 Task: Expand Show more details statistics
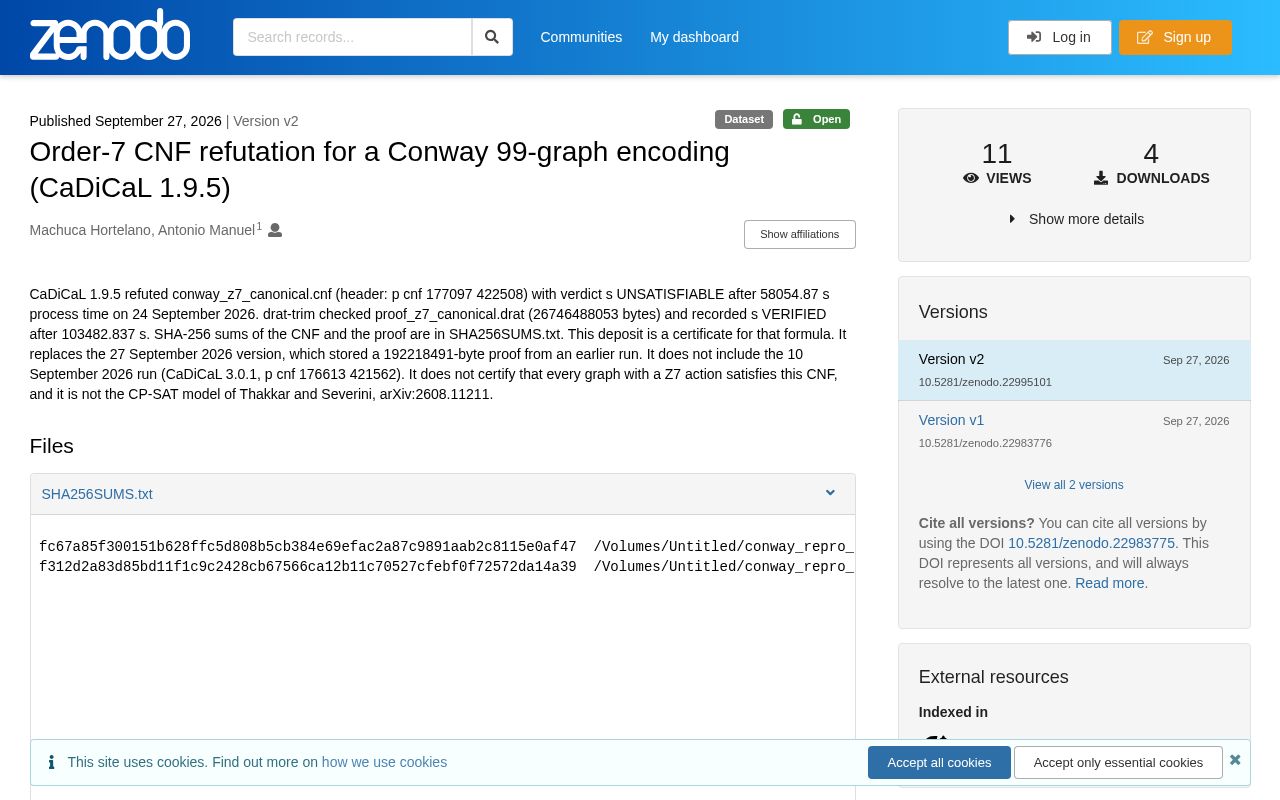coord(1076,219)
